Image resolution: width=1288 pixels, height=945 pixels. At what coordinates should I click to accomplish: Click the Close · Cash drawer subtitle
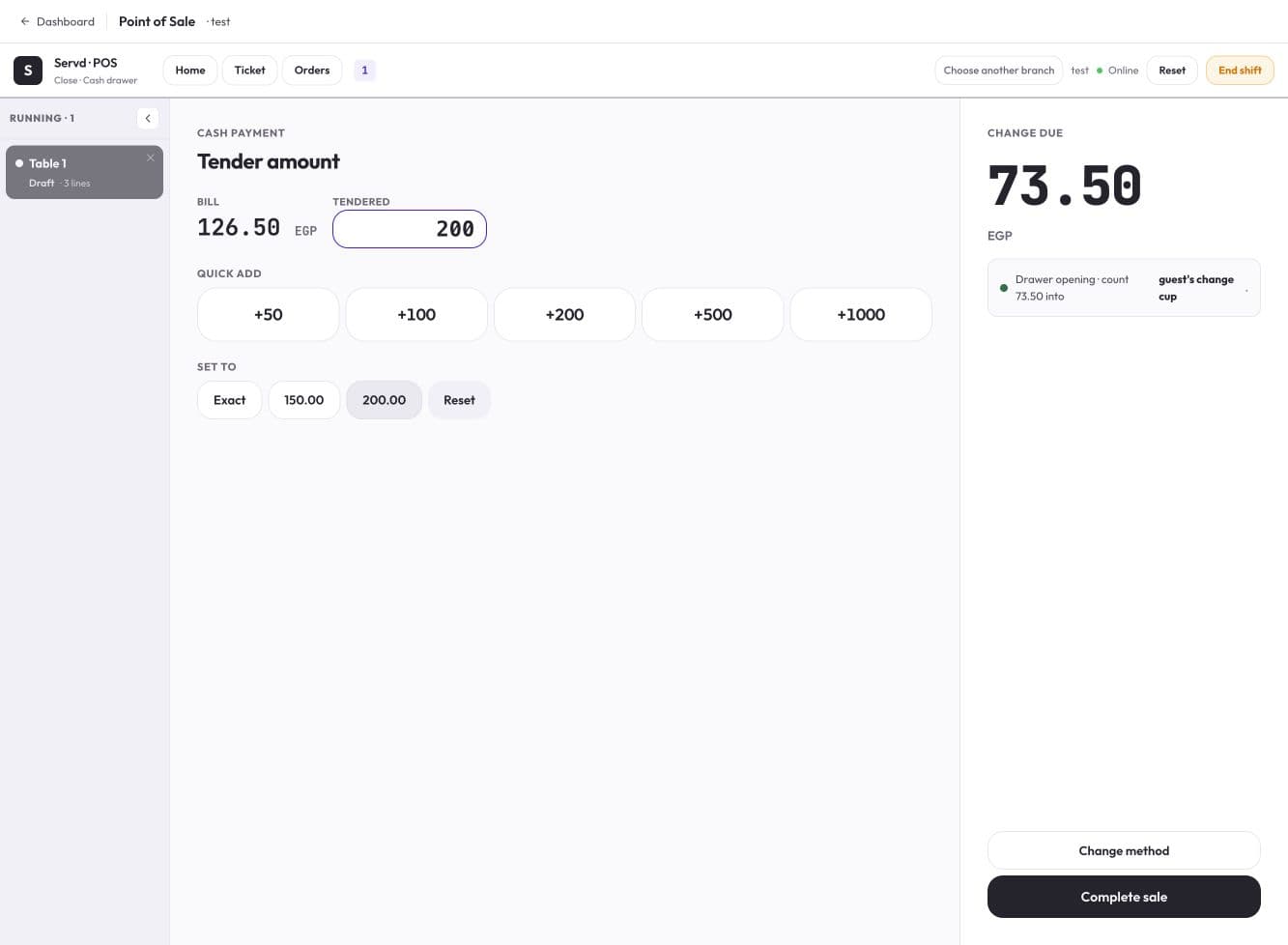96,80
